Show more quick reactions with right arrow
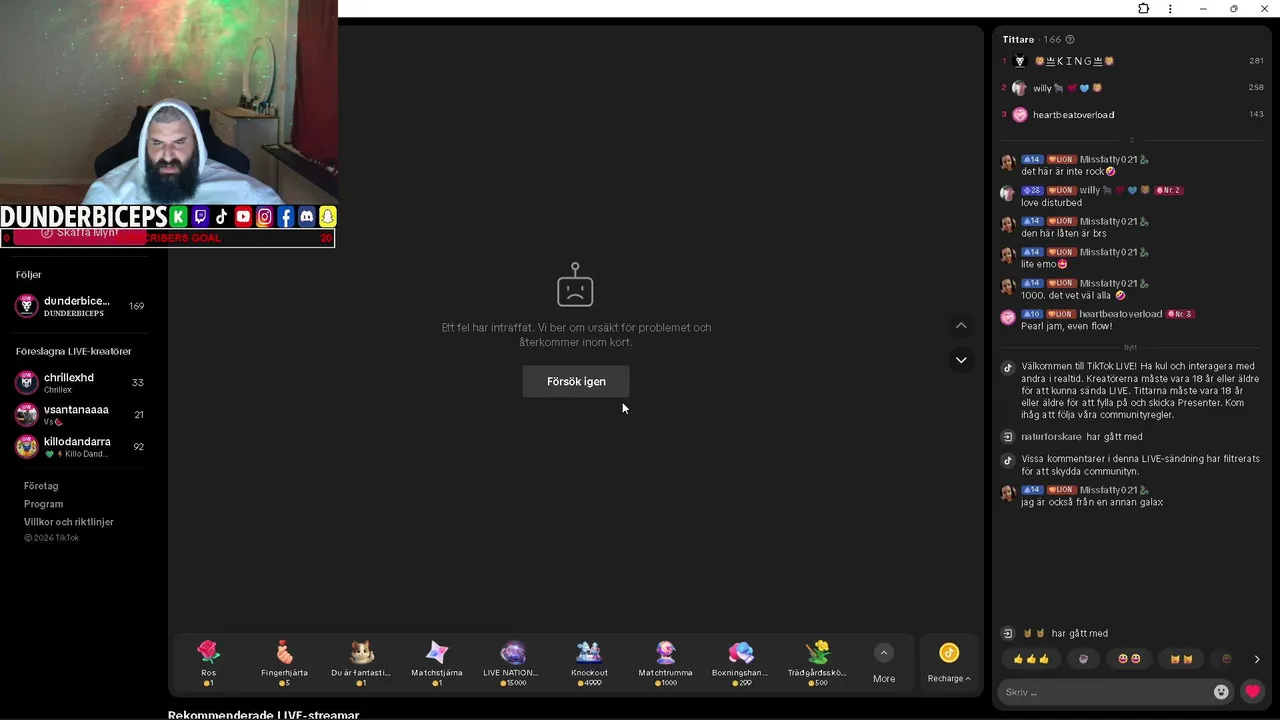The image size is (1280, 720). 1257,659
